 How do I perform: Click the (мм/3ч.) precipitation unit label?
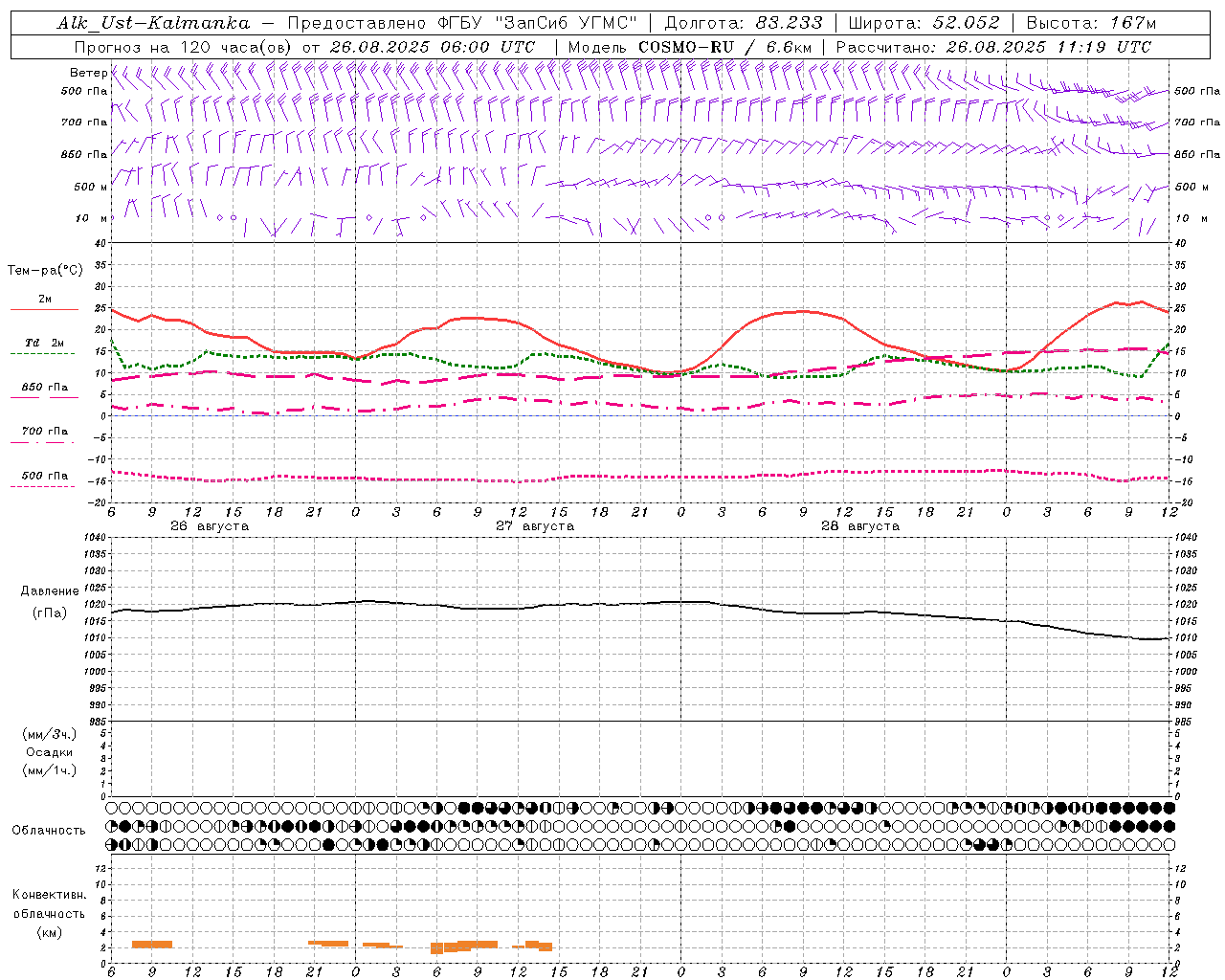[50, 734]
